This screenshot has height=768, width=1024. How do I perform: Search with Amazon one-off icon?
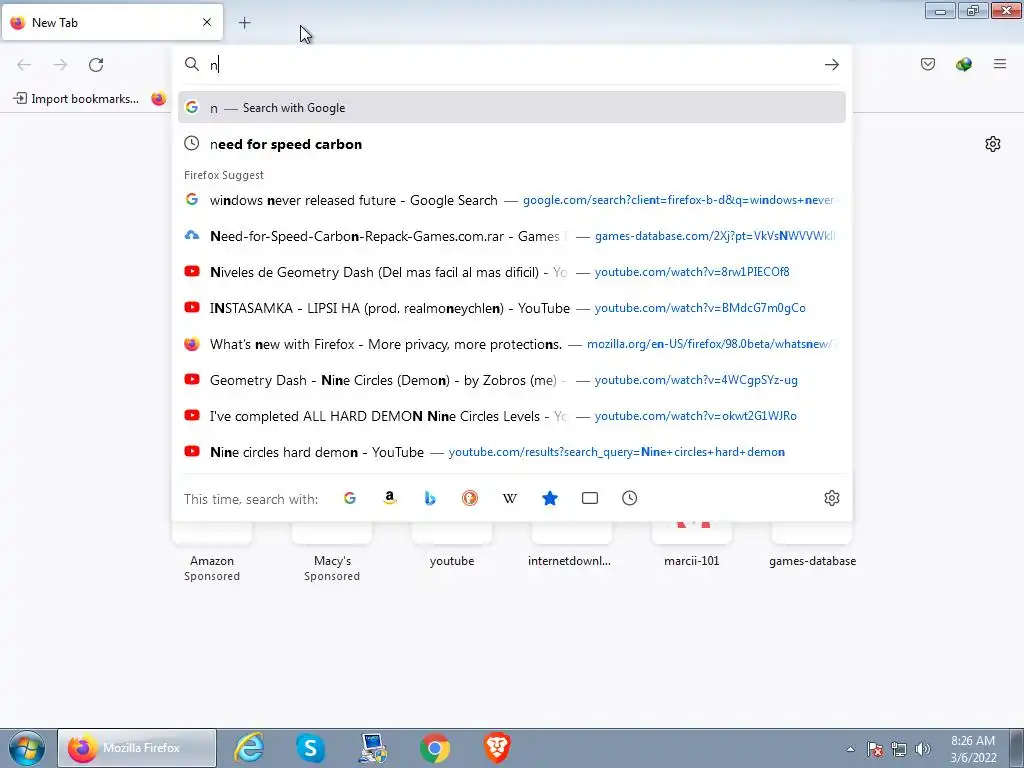(x=390, y=498)
